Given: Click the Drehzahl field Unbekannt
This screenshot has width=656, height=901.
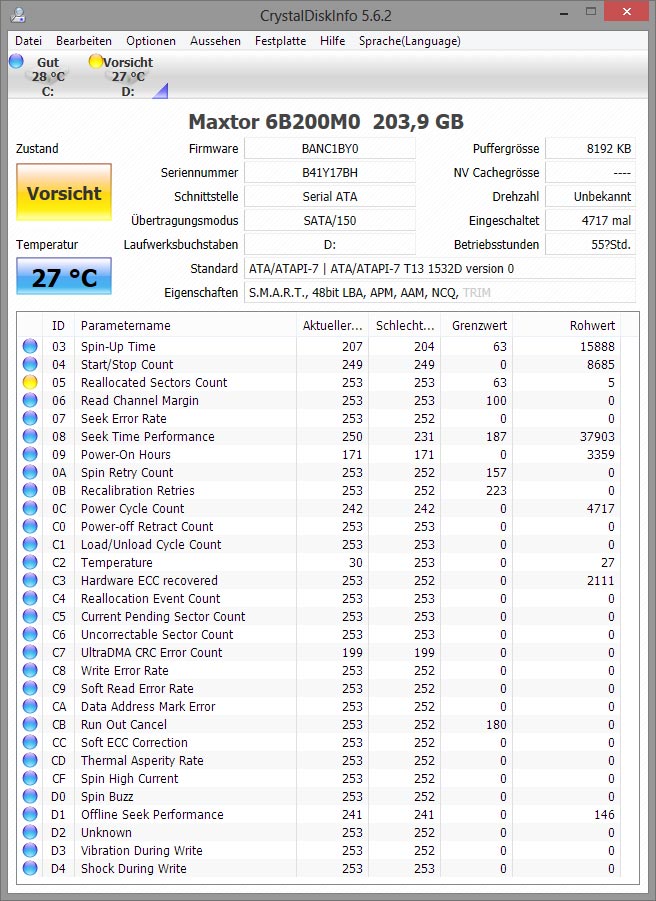Looking at the screenshot, I should [x=590, y=197].
